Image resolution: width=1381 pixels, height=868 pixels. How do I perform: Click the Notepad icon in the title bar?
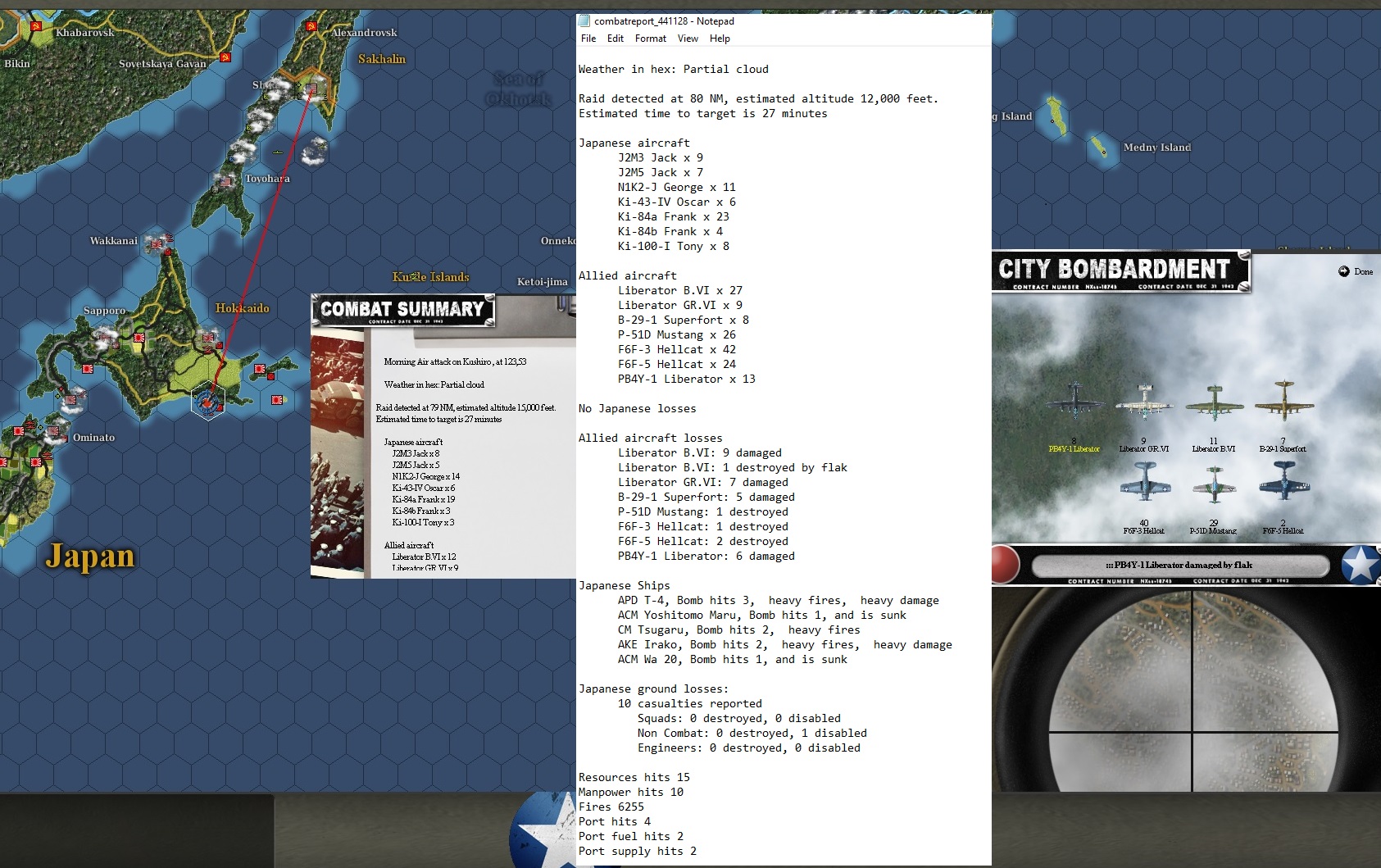(584, 21)
